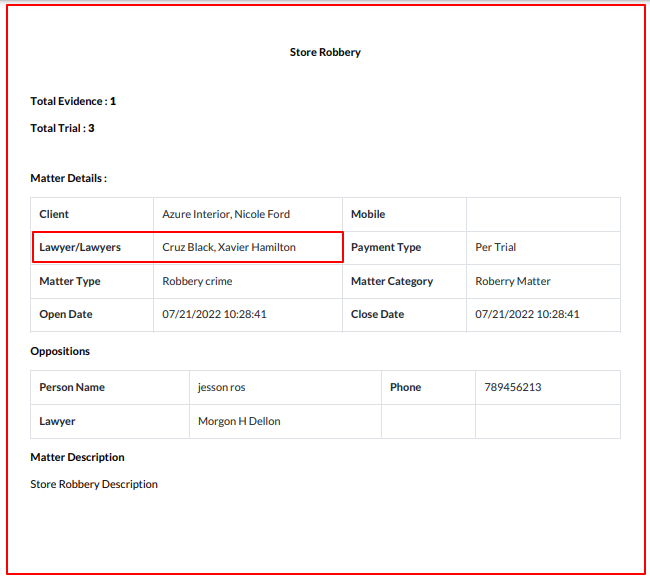Select opposition lawyer 'Morgon H Dellon'
Screen dimensions: 650x579
click(239, 422)
